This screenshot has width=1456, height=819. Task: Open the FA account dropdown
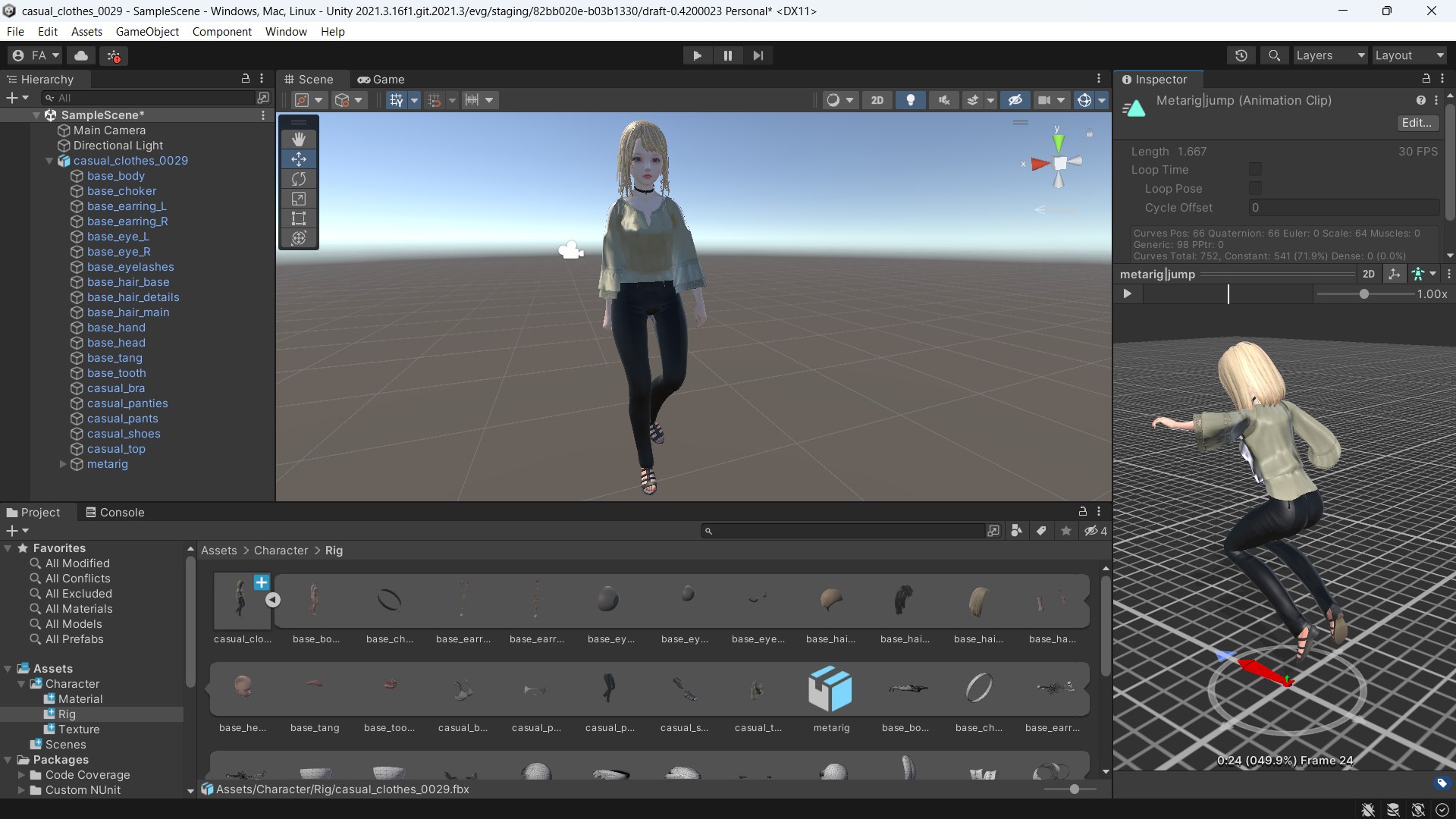pyautogui.click(x=36, y=55)
